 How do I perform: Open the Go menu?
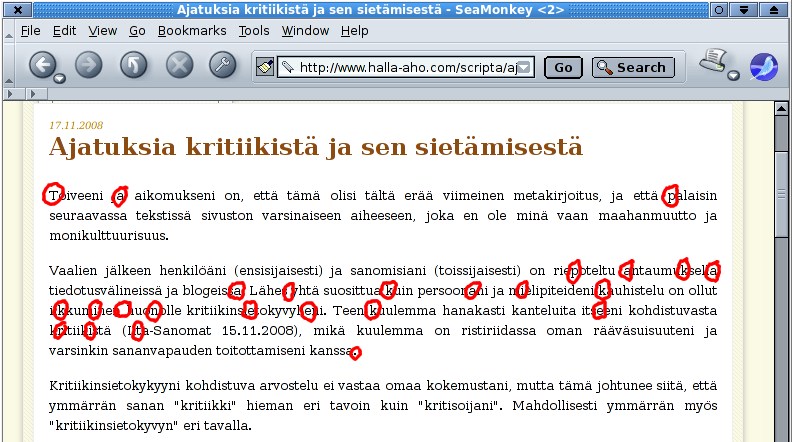click(137, 31)
